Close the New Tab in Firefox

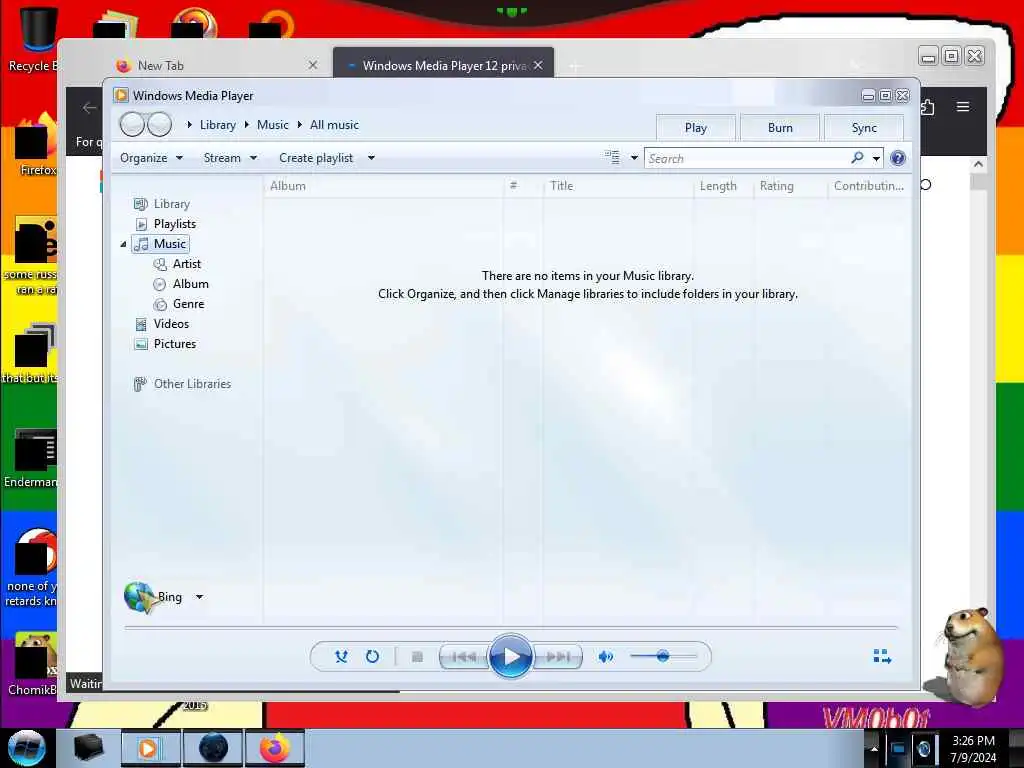click(313, 65)
